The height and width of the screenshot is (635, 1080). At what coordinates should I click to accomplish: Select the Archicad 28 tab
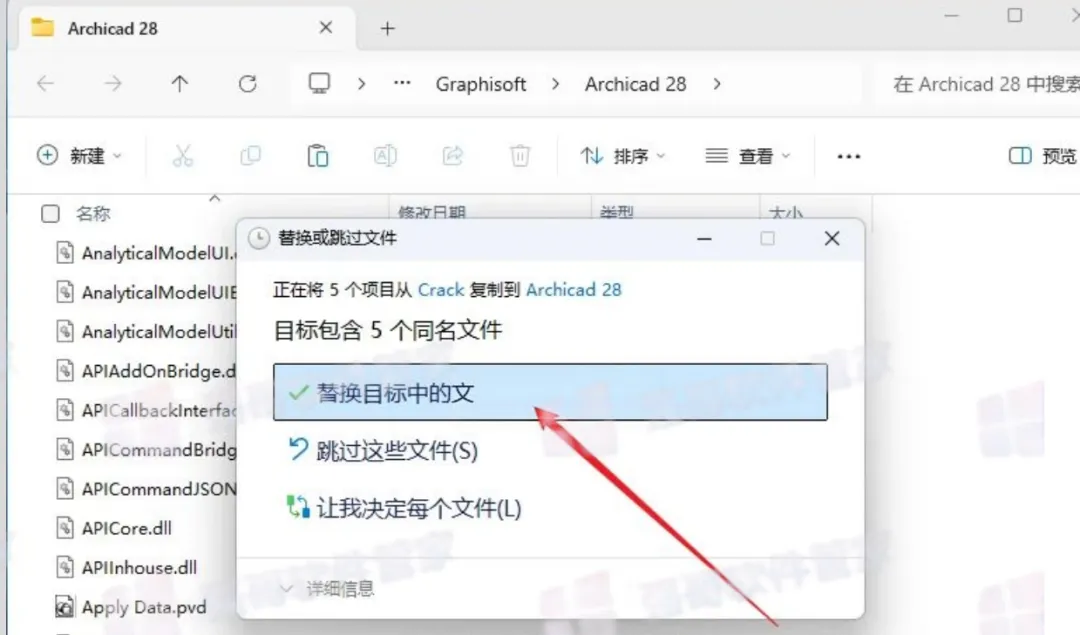(186, 28)
